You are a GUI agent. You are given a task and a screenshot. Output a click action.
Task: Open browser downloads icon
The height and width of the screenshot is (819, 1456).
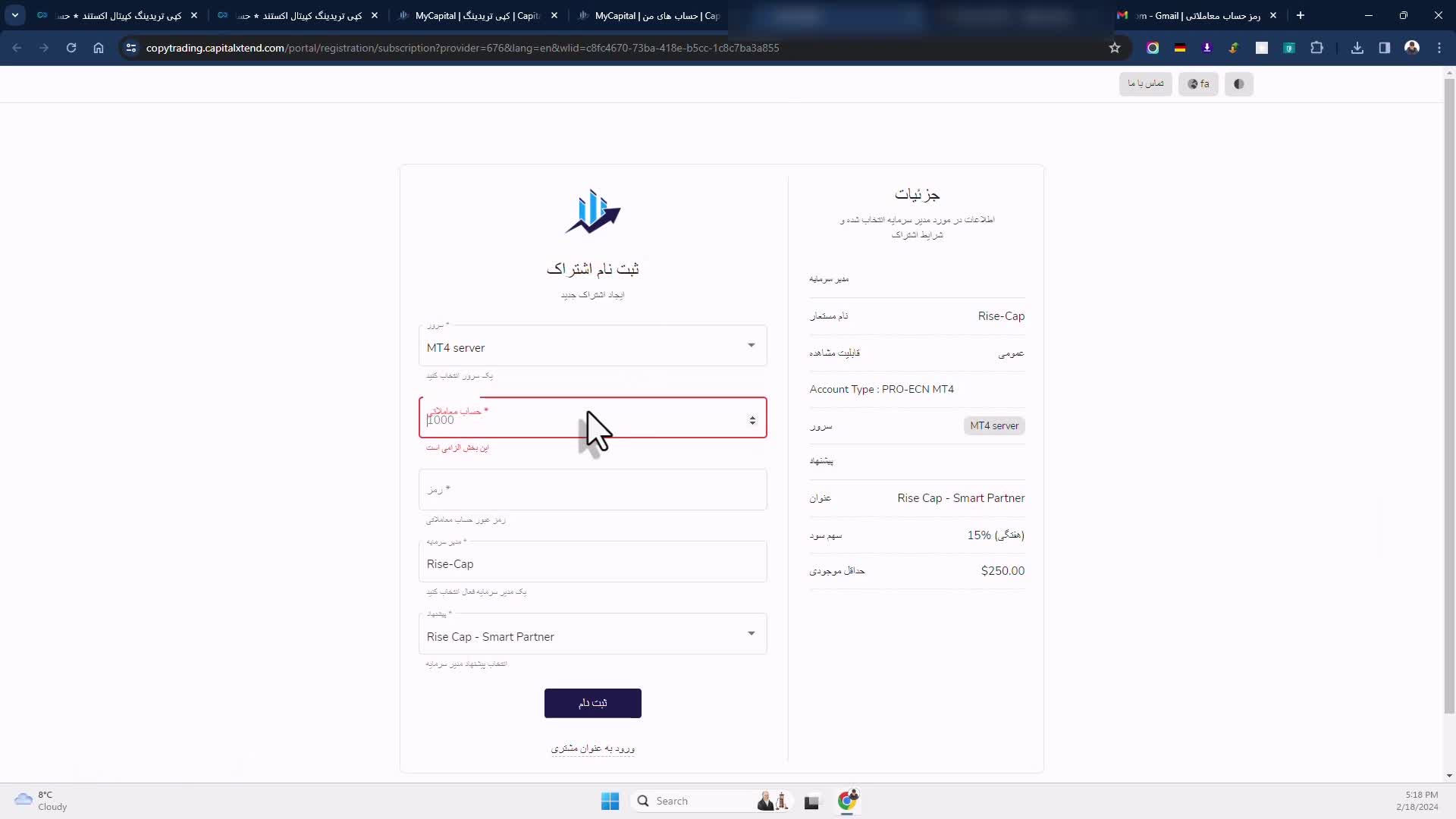click(1357, 48)
